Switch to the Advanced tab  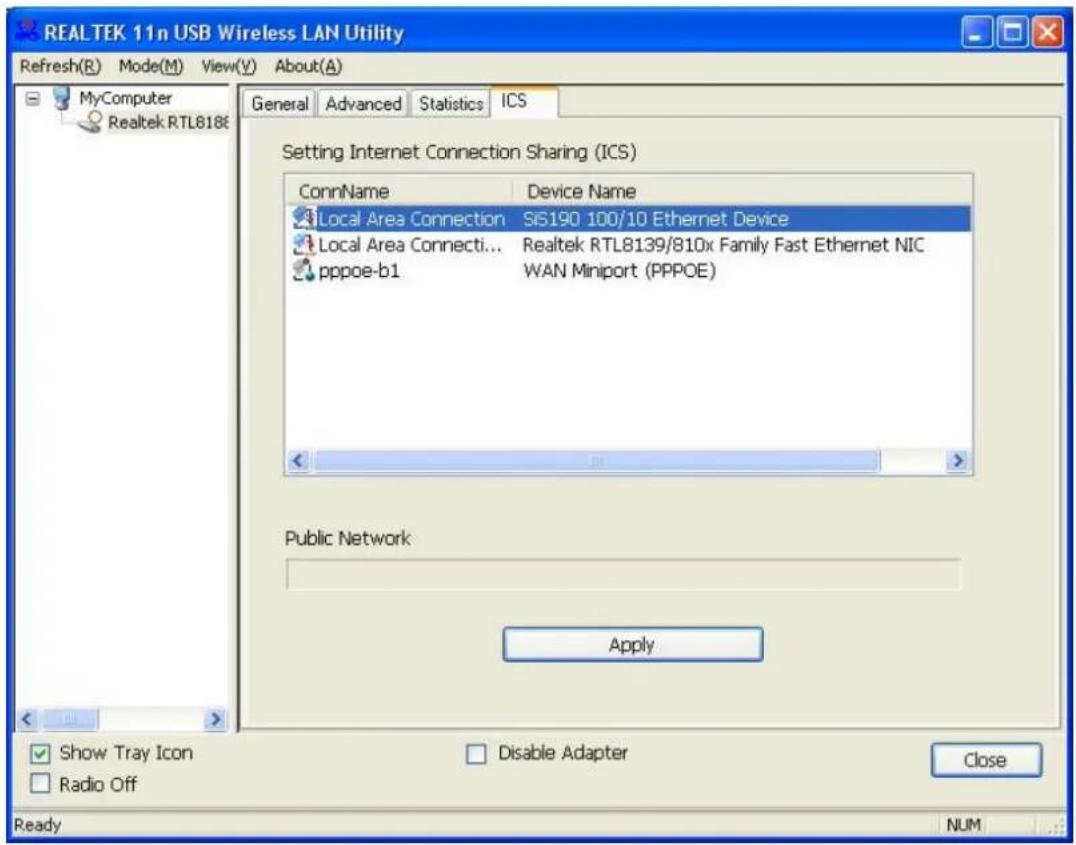point(363,104)
